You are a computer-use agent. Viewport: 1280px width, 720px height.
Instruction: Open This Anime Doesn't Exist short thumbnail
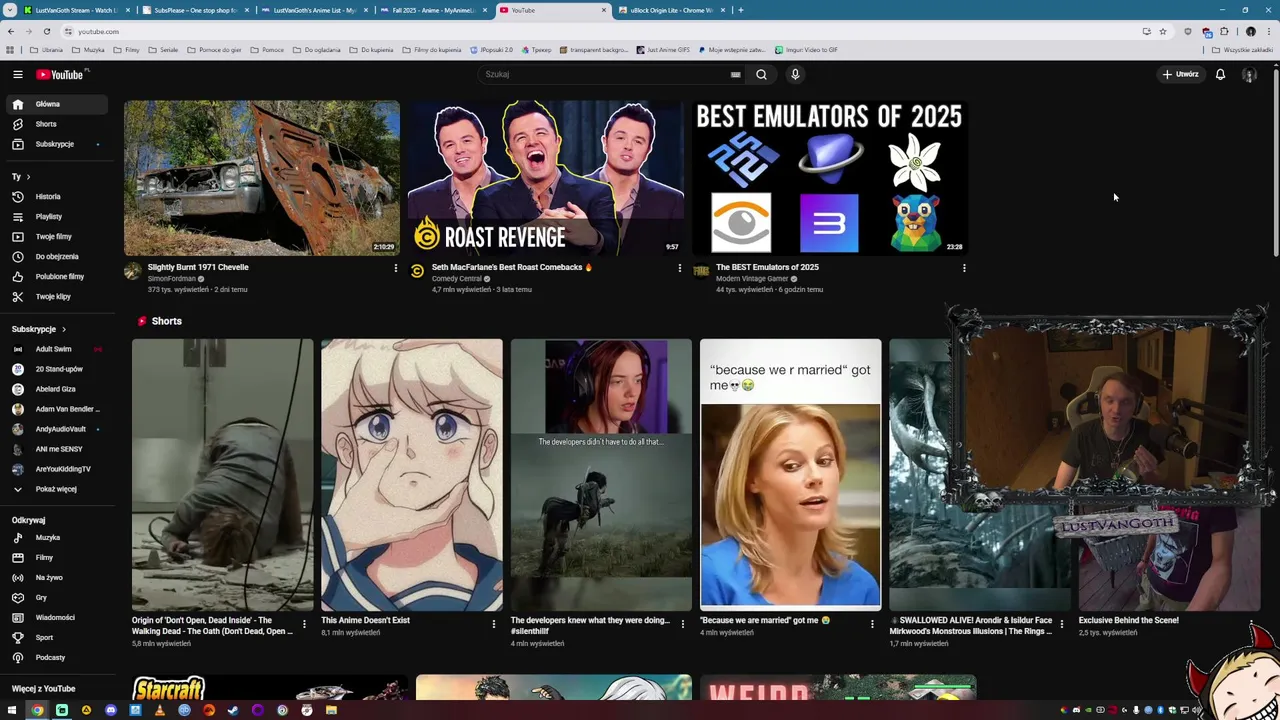412,475
